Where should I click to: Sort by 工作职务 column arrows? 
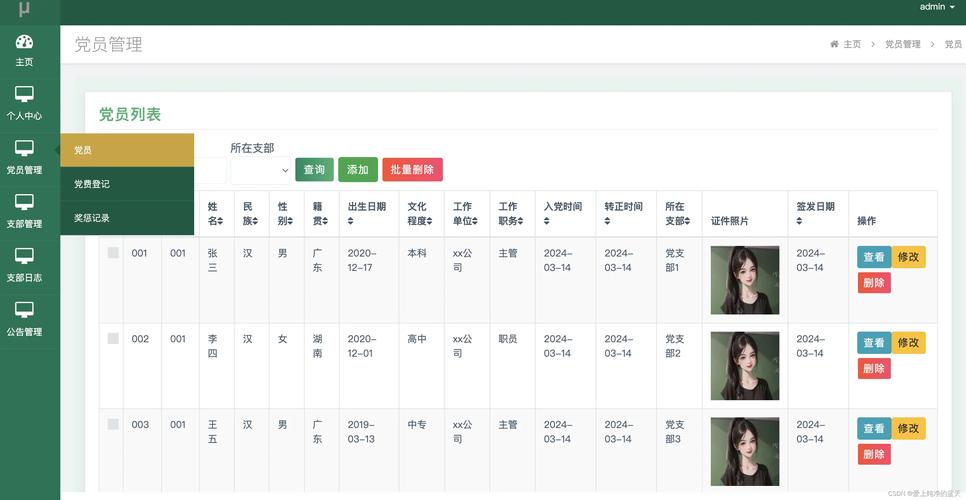[x=521, y=221]
